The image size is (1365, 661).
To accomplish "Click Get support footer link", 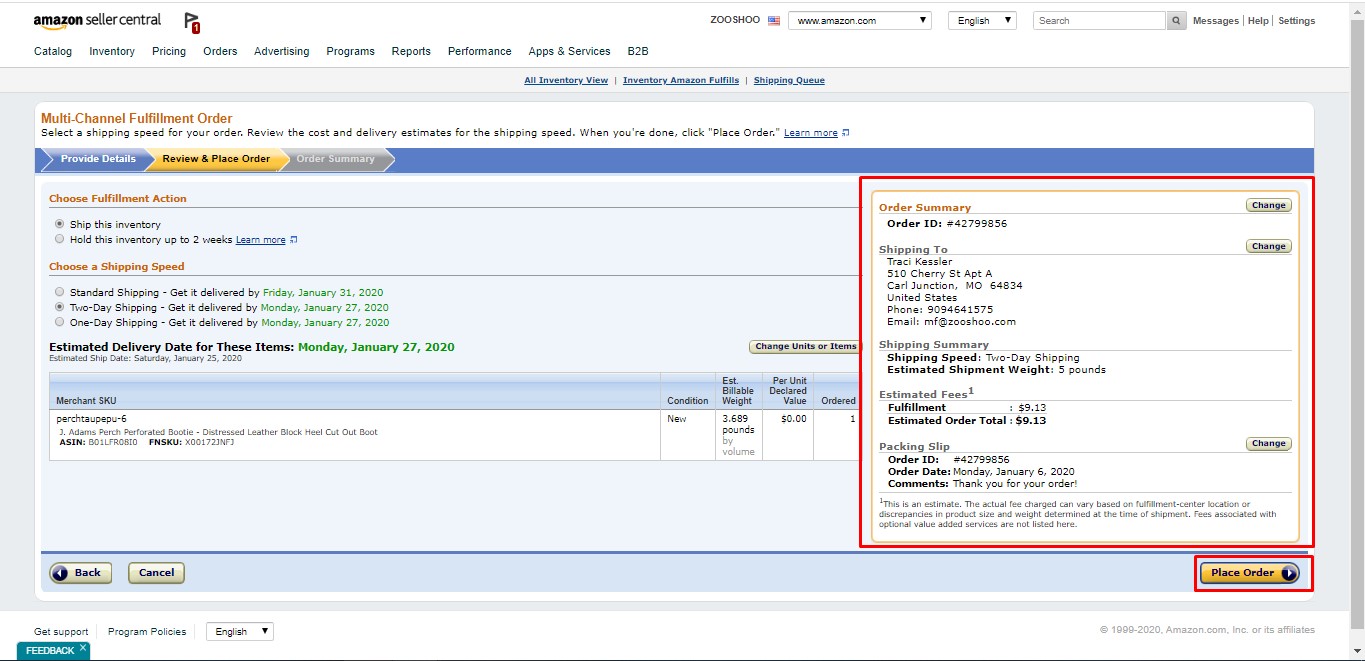I will (61, 632).
